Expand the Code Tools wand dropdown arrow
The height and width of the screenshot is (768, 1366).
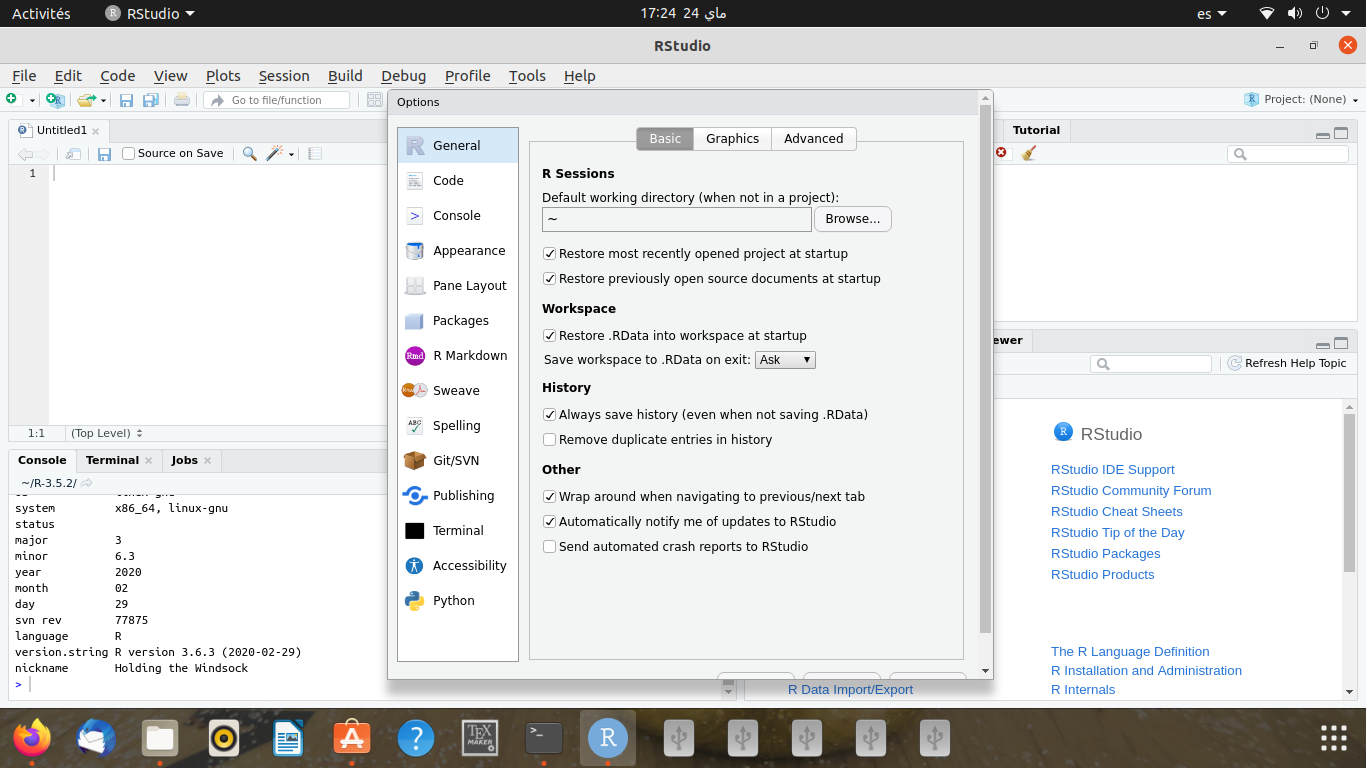click(x=291, y=154)
